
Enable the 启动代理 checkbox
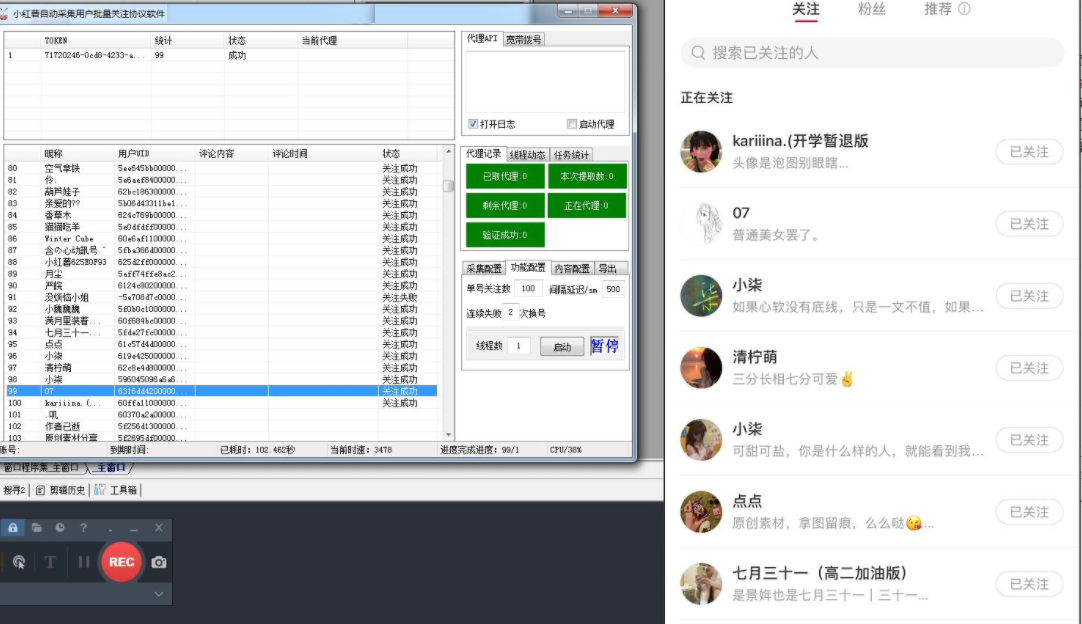[572, 124]
